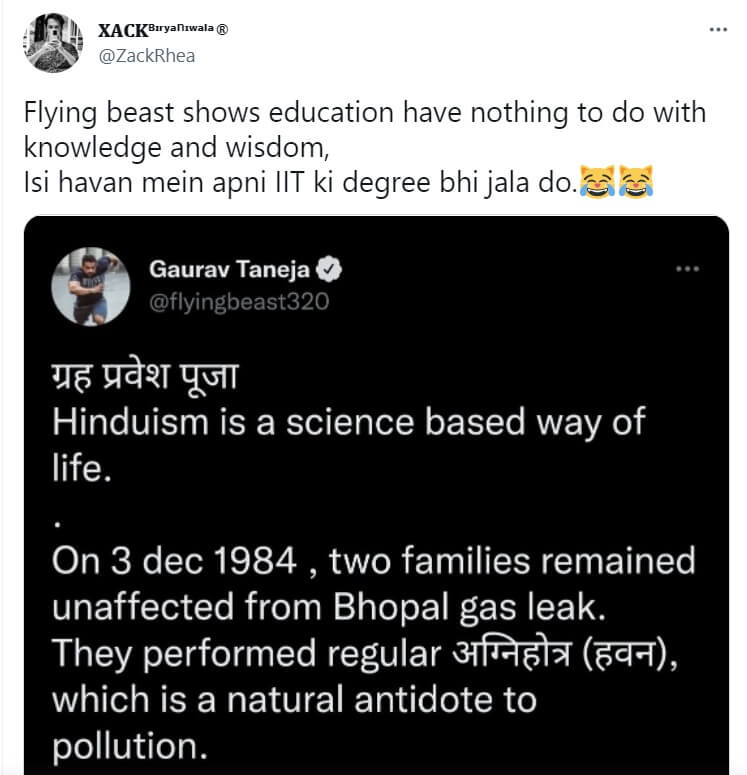This screenshot has height=775, width=747.
Task: Click the Gaurav Taneja display name
Action: pos(229,268)
